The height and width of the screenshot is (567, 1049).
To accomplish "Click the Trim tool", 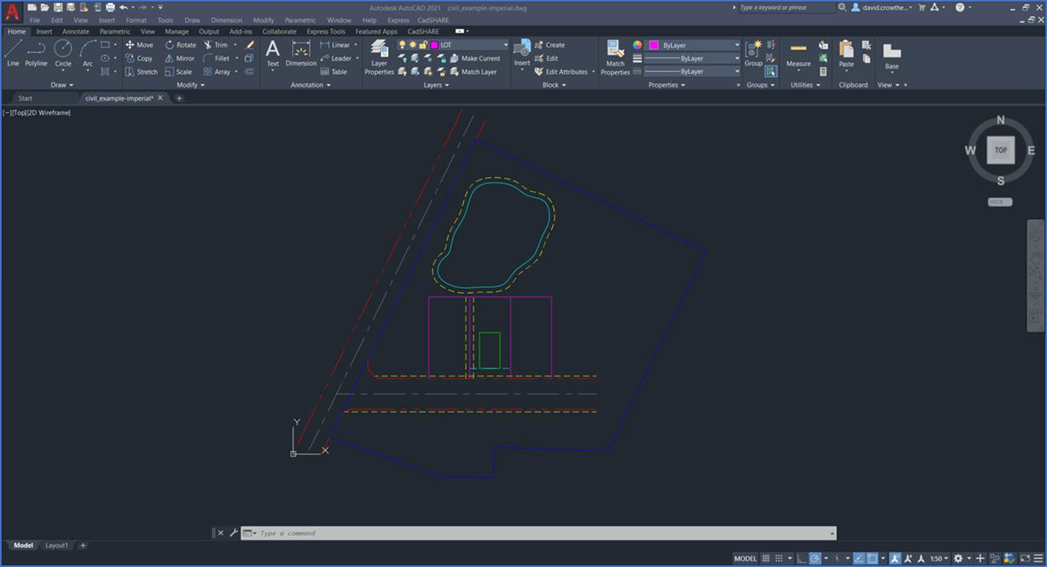I will tap(216, 45).
